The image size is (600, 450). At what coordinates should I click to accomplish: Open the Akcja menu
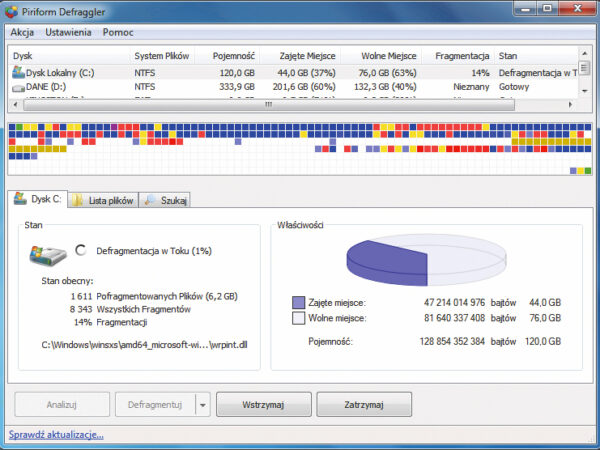(x=22, y=33)
